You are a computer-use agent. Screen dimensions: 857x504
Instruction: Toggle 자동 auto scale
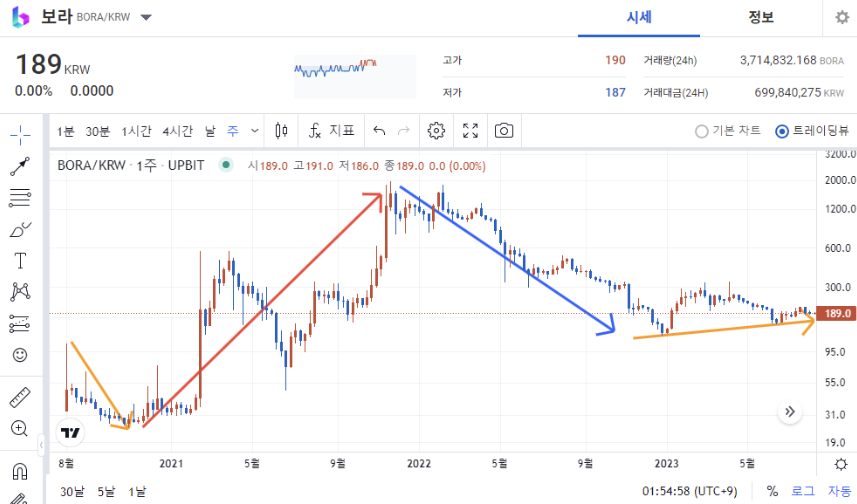tap(839, 491)
